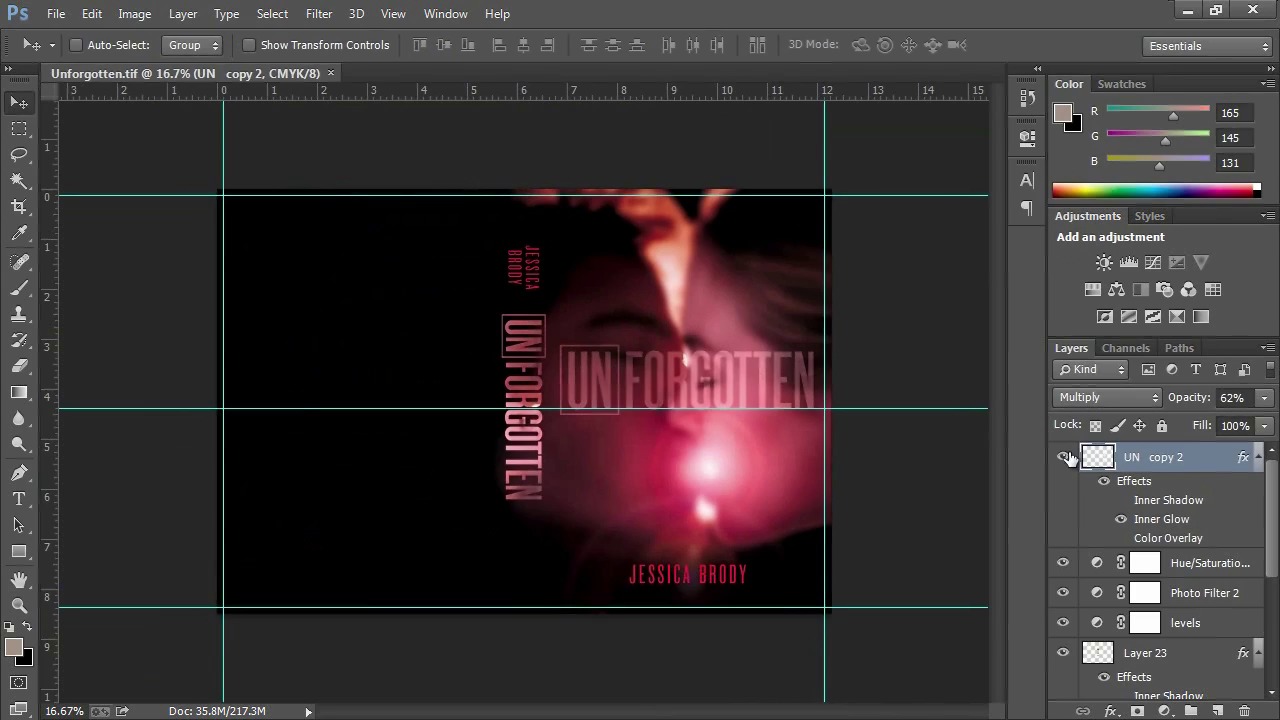
Task: Select the Color Overlay effect
Action: (x=1168, y=538)
